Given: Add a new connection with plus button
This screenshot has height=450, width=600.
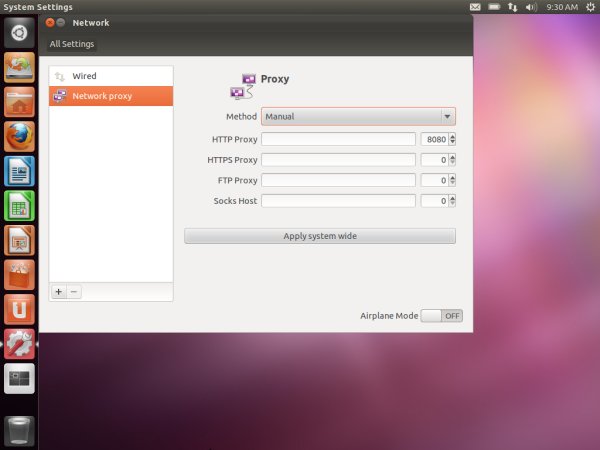Looking at the screenshot, I should [x=59, y=292].
